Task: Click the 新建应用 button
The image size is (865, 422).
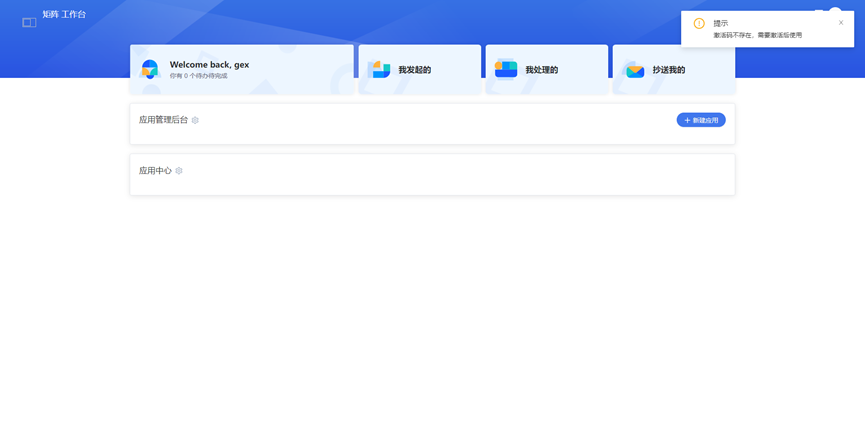Action: click(701, 120)
